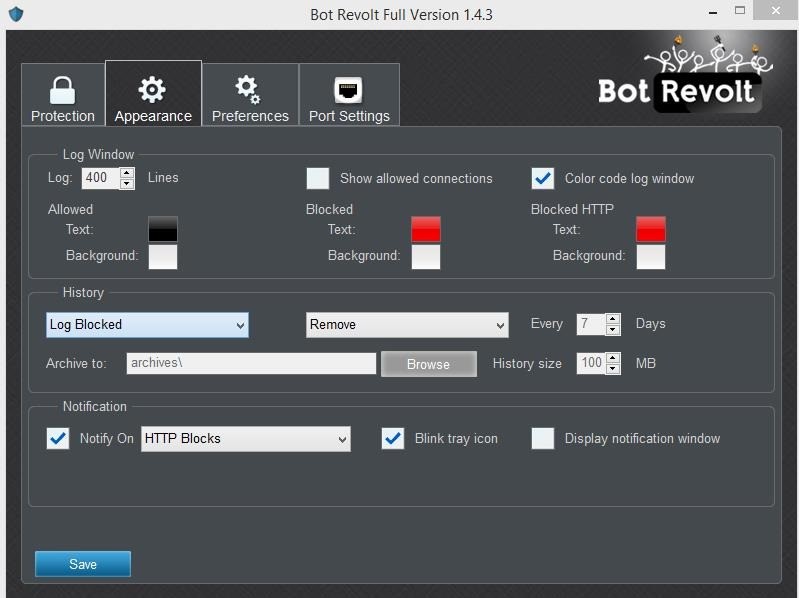Click the "Blink tray icon" label text
The image size is (799, 598).
point(456,439)
